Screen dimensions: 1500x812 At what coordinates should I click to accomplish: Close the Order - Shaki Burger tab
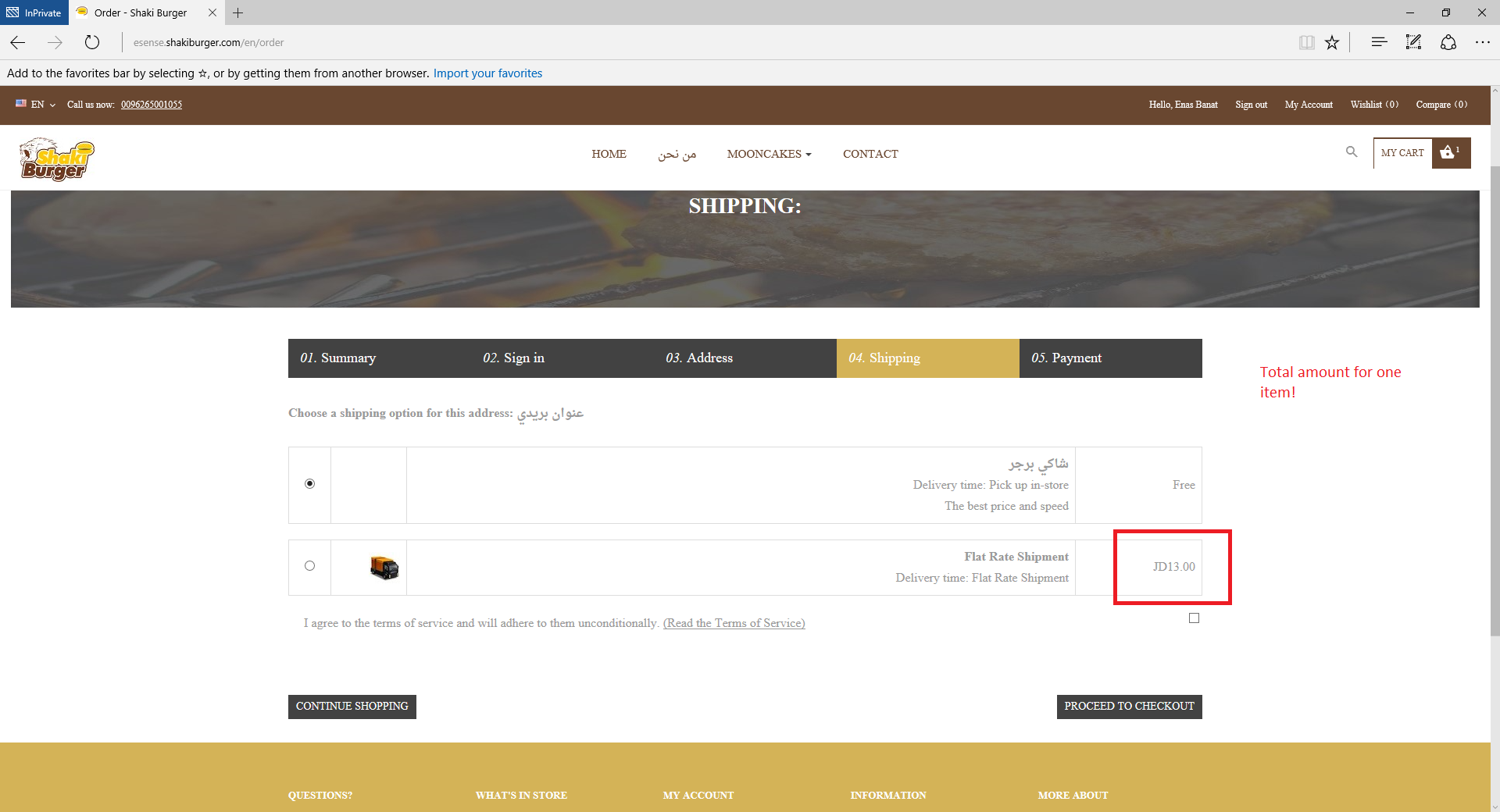point(212,12)
